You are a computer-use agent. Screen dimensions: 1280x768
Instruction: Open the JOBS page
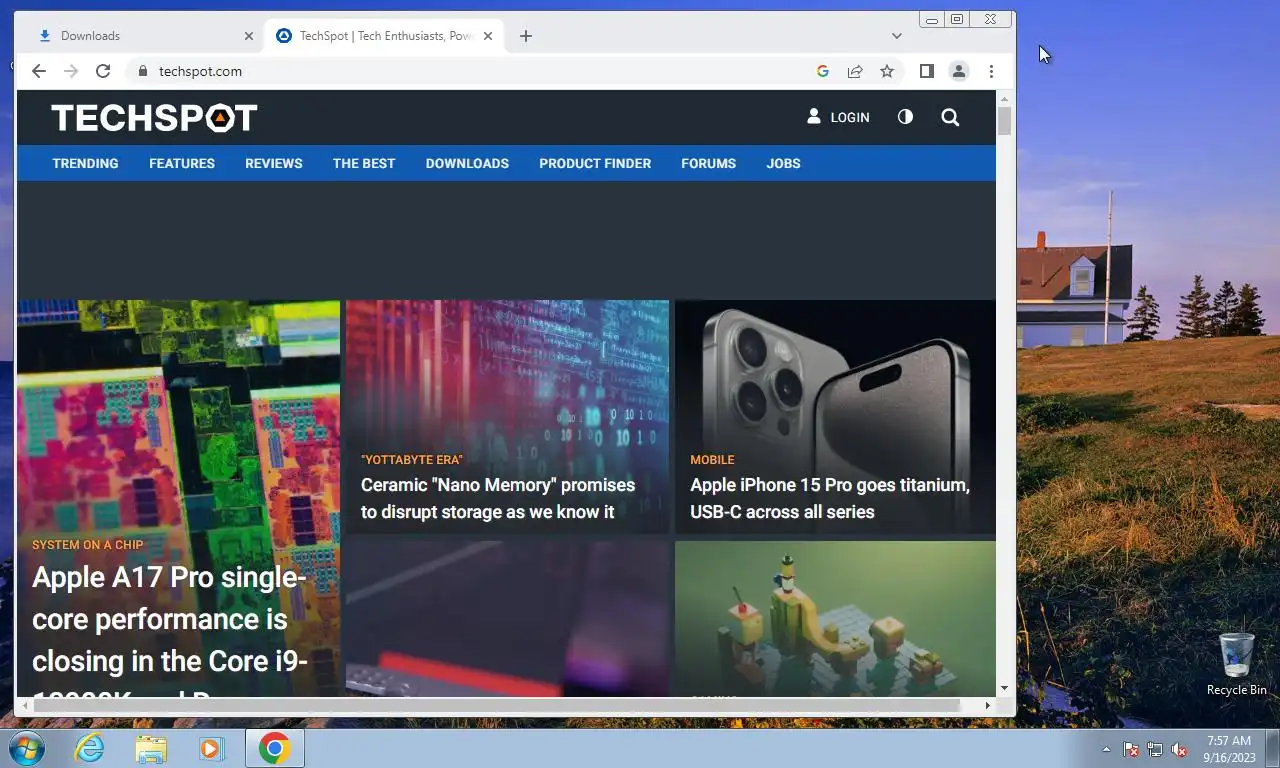[783, 163]
